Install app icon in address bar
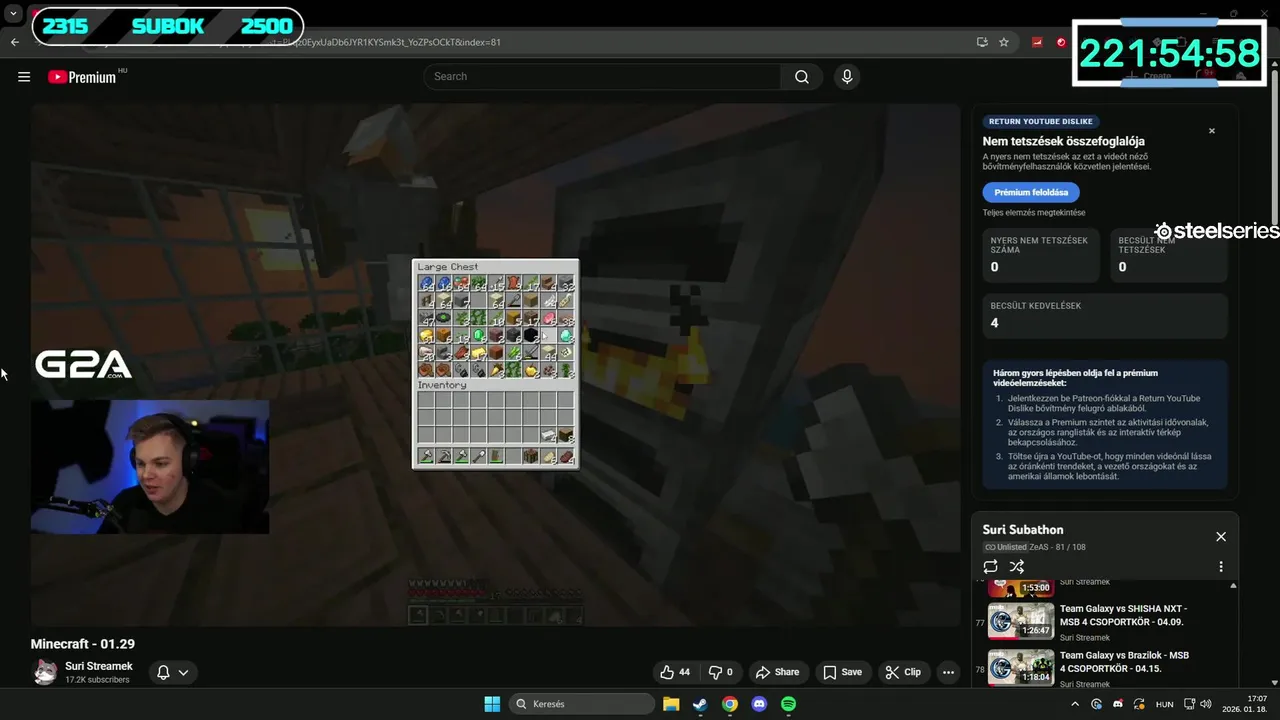 (x=982, y=42)
